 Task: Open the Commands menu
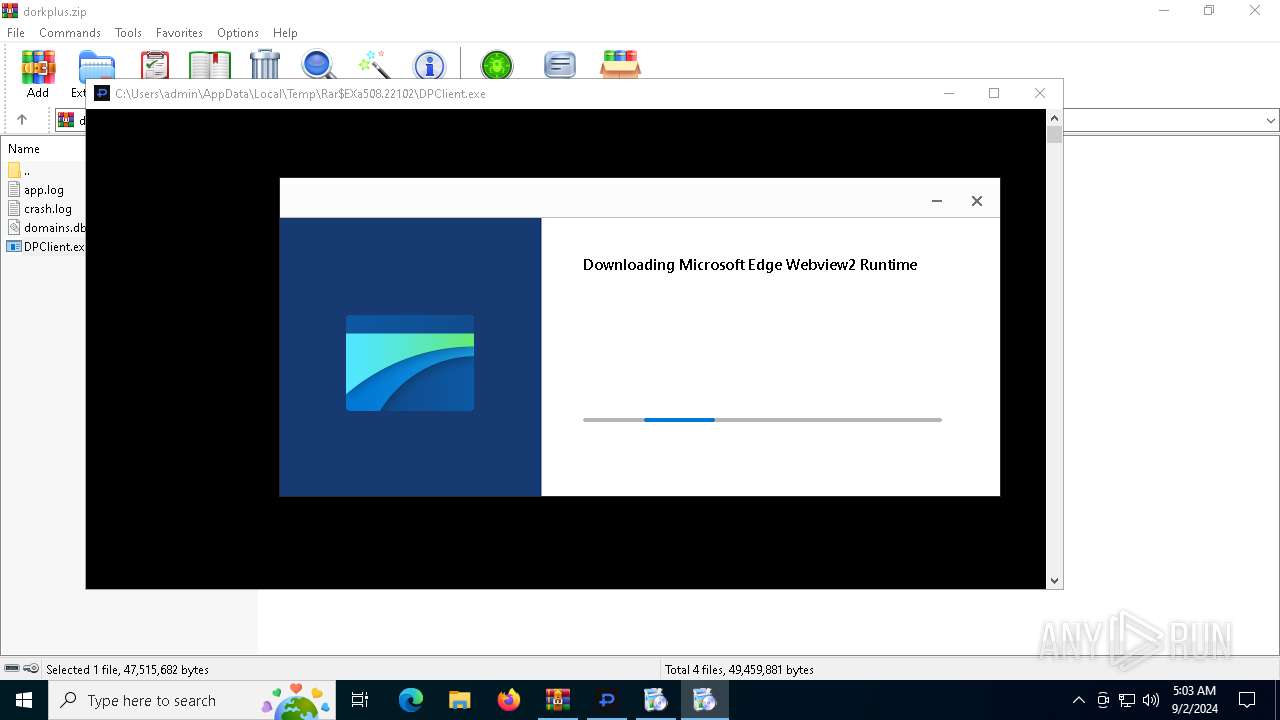pyautogui.click(x=70, y=33)
